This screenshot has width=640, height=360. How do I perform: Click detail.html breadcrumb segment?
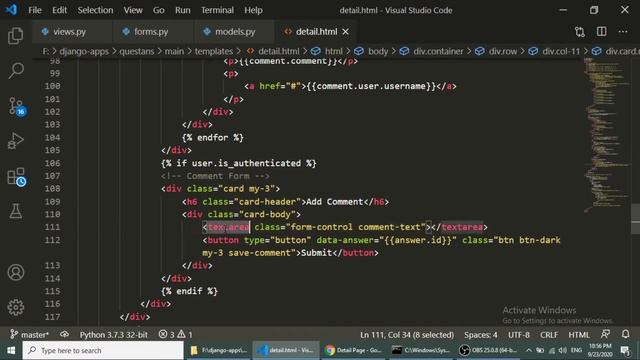(x=279, y=51)
